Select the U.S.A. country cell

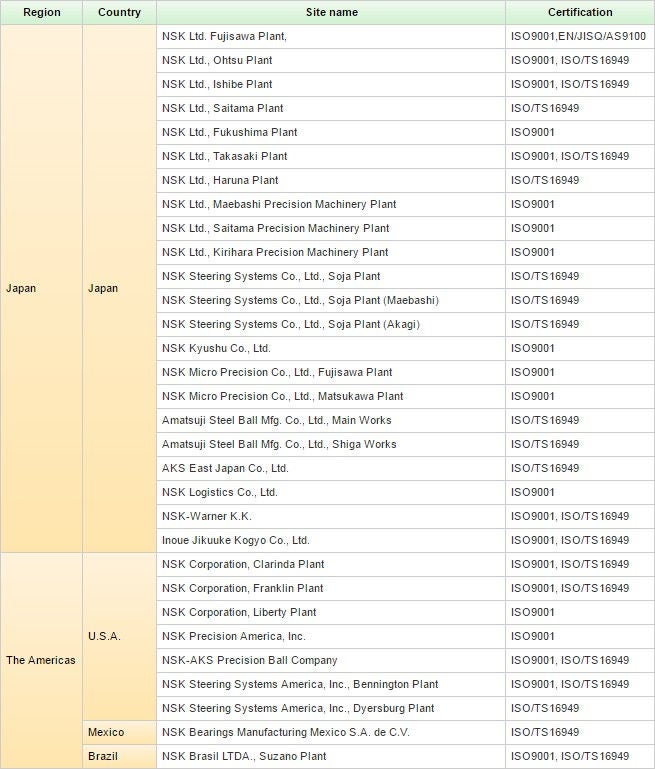(104, 636)
